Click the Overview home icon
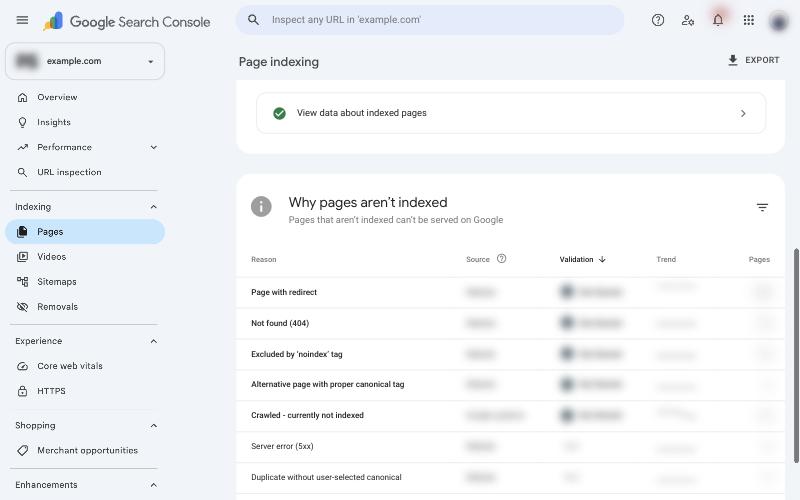Screen dimensions: 800x500 [22, 97]
